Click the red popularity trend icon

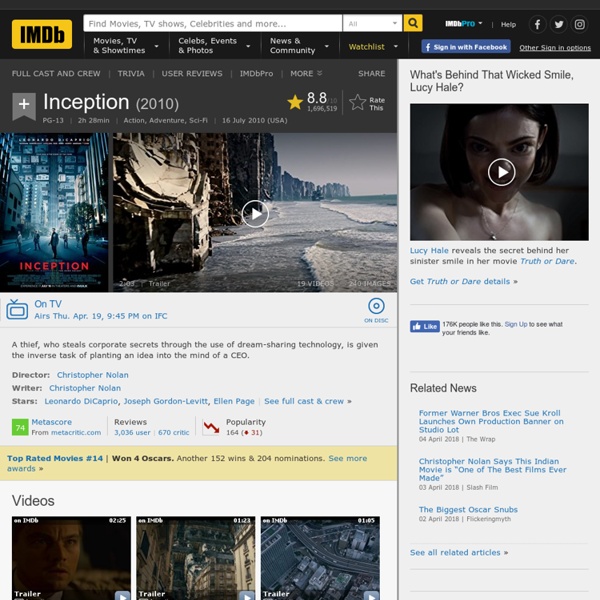pos(211,427)
